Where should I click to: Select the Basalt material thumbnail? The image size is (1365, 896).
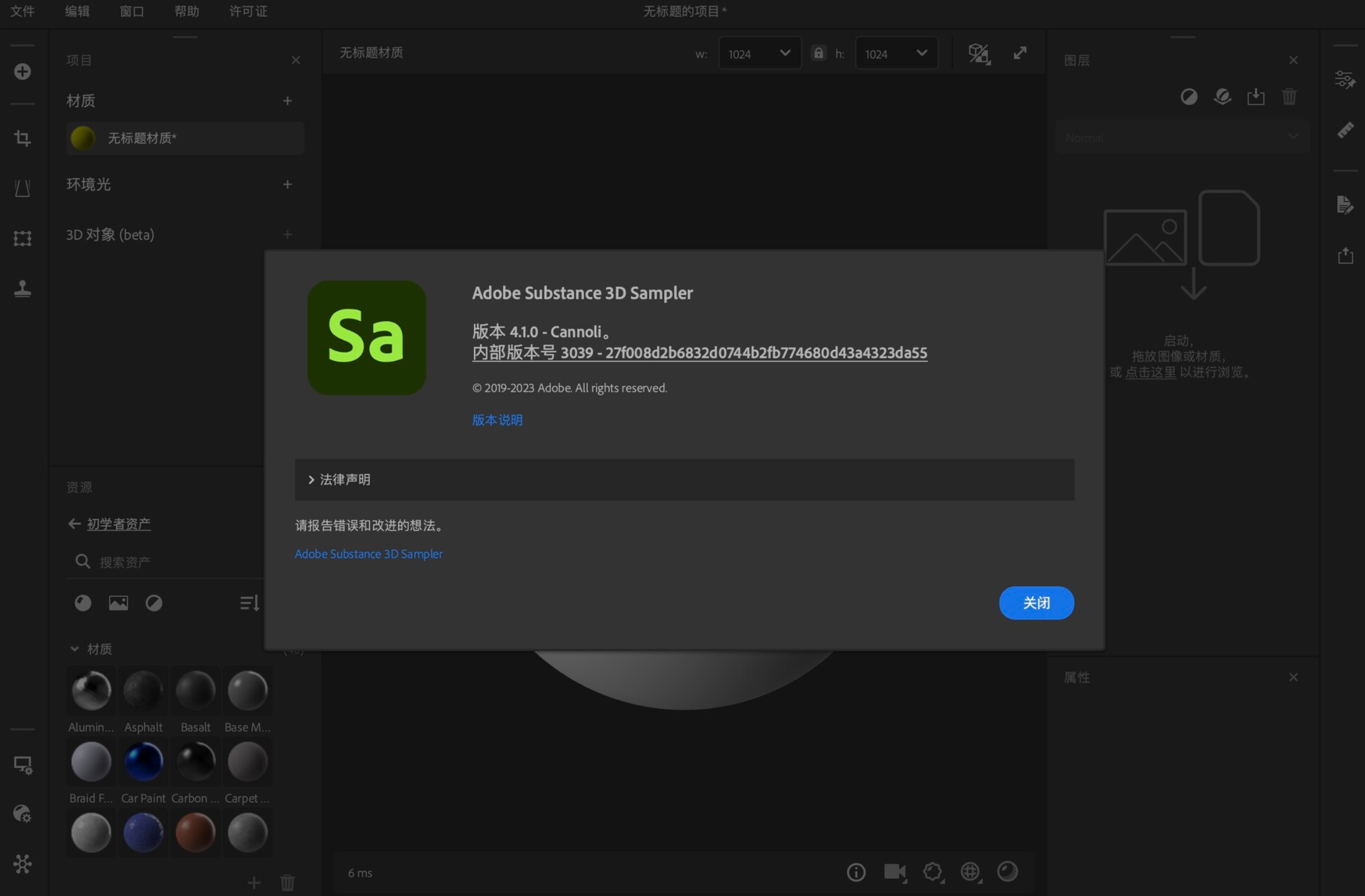click(196, 690)
